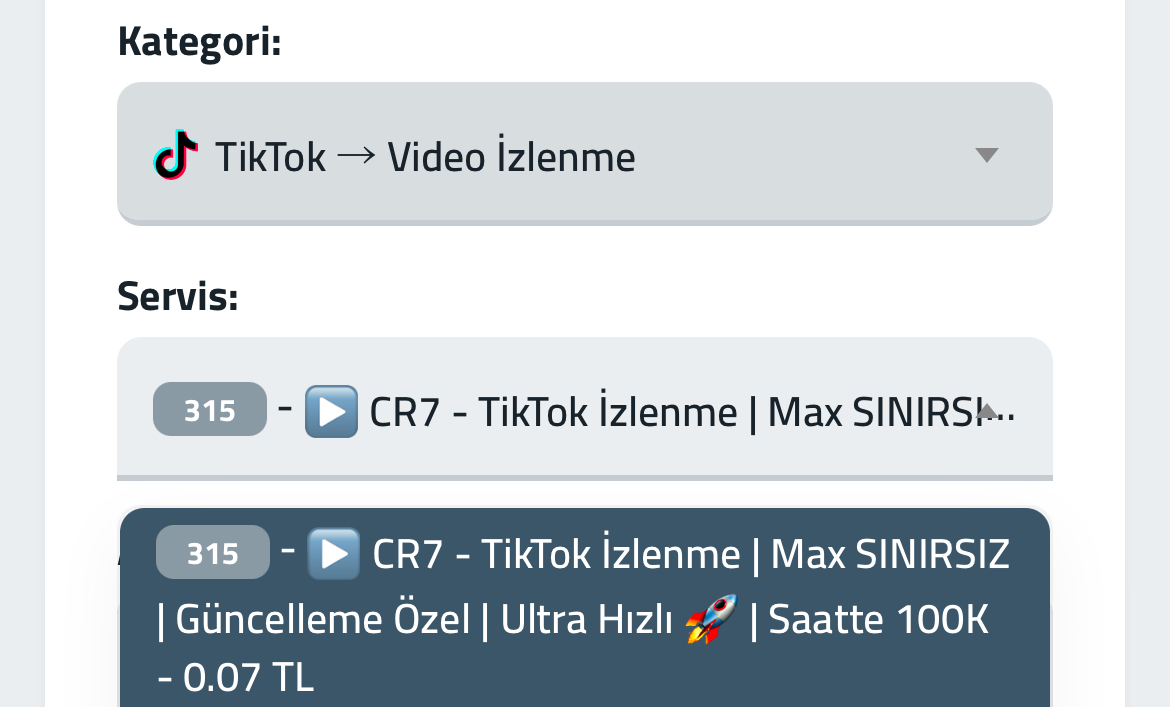This screenshot has width=1170, height=707.
Task: Click the right arrow symbol between TikTok and Video
Action: click(x=356, y=157)
